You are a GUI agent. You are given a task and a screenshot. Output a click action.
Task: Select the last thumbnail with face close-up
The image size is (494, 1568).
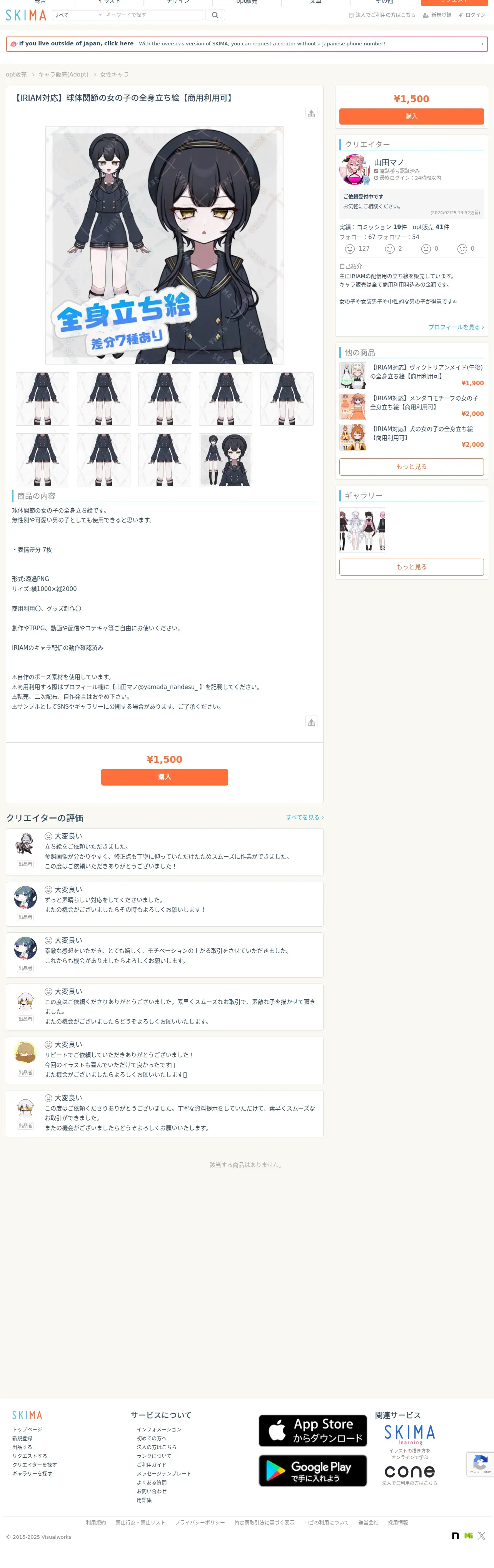(225, 459)
